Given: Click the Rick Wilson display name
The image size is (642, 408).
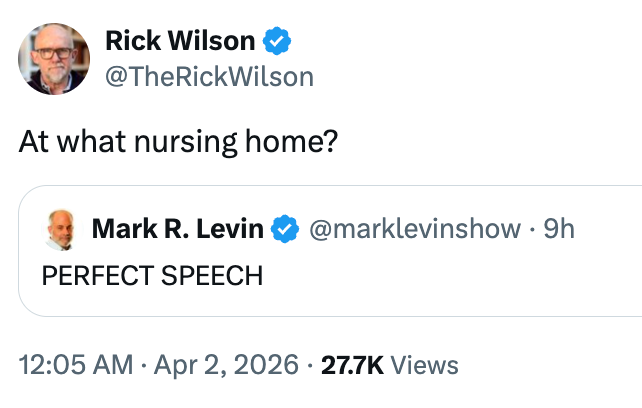Looking at the screenshot, I should 181,41.
